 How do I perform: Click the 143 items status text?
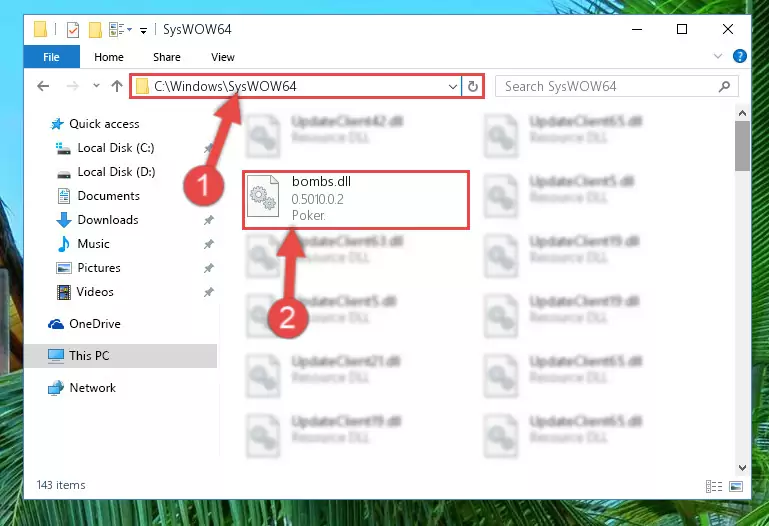(x=61, y=485)
